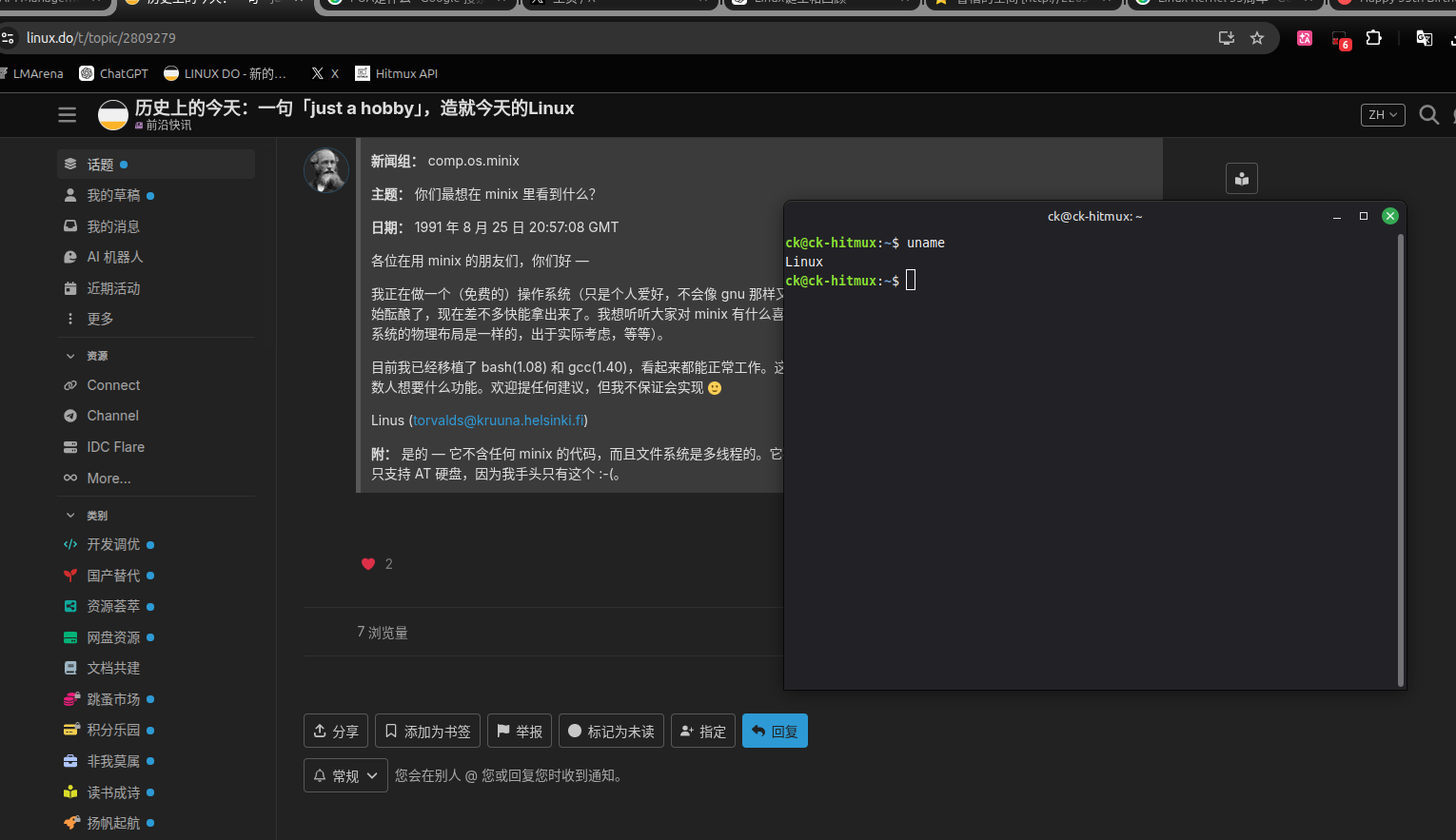View site information icon in address bar
This screenshot has height=840, width=1456.
click(9, 38)
